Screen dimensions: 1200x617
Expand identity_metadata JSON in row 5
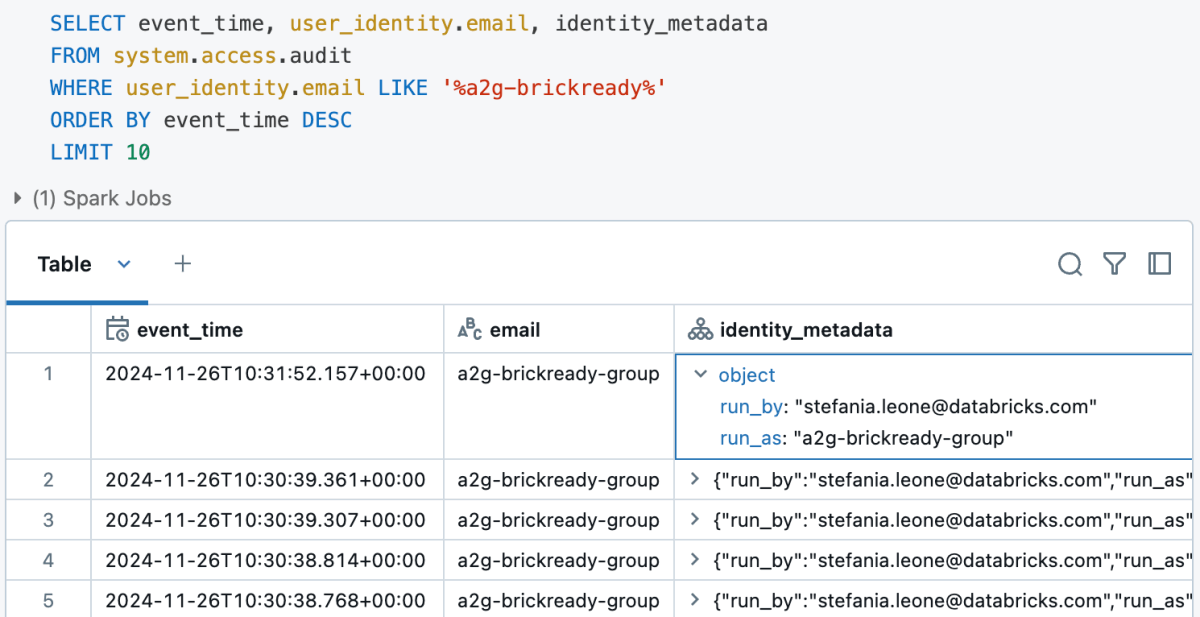click(x=696, y=601)
